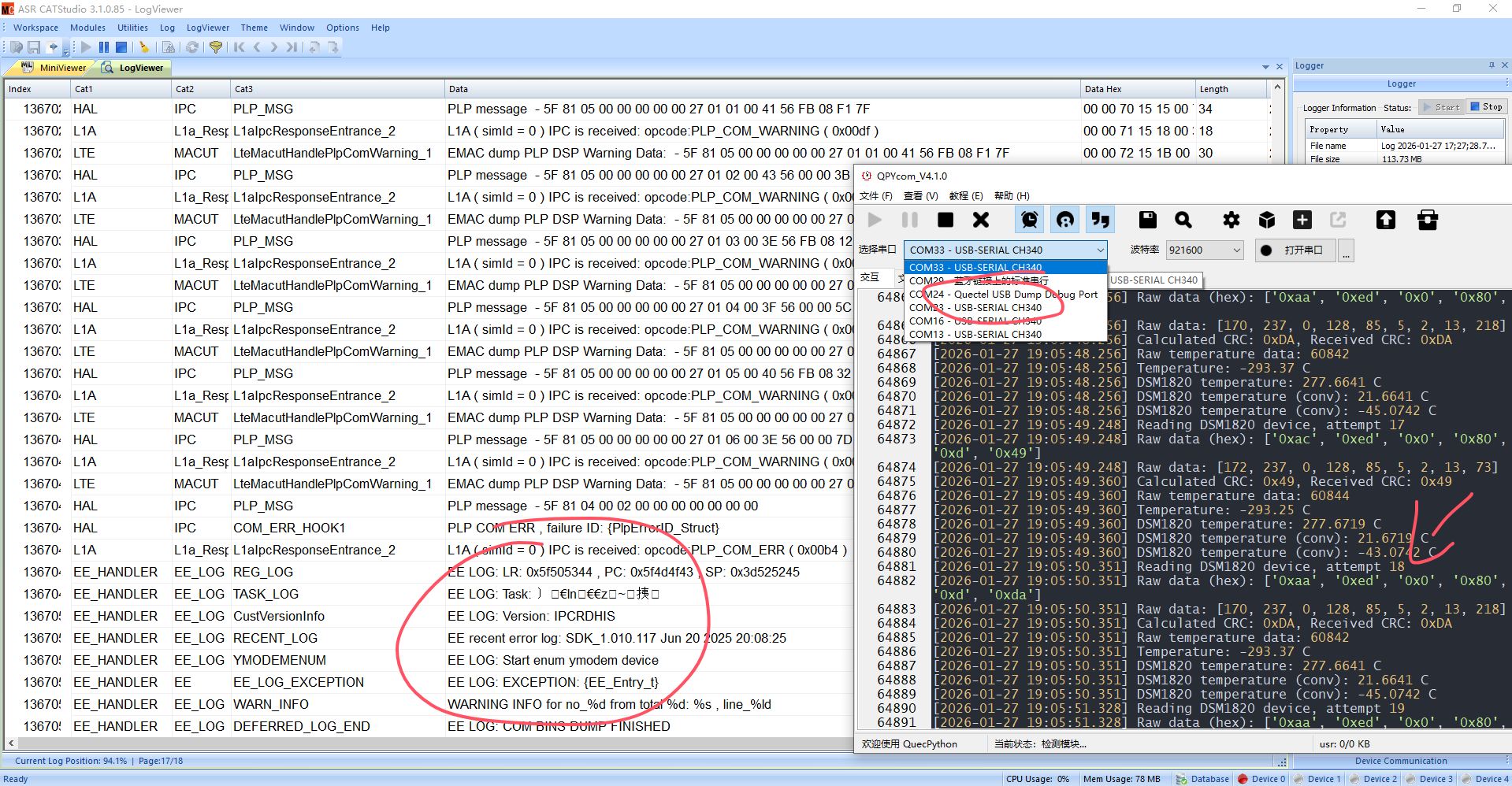Toggle the quotation marks button in QPYcom
This screenshot has width=1512, height=786.
1101,220
